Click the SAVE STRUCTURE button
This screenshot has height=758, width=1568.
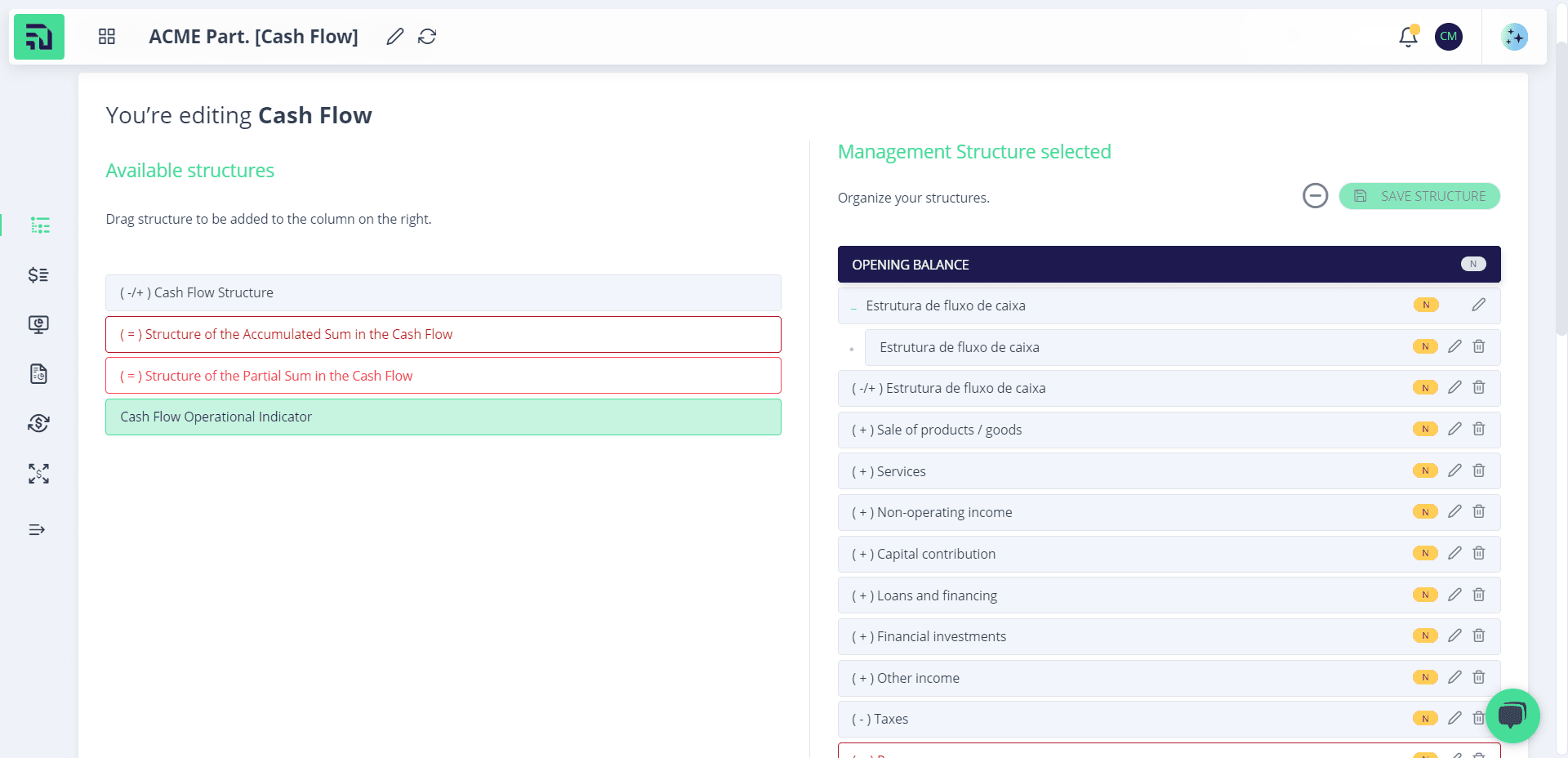[x=1419, y=196]
